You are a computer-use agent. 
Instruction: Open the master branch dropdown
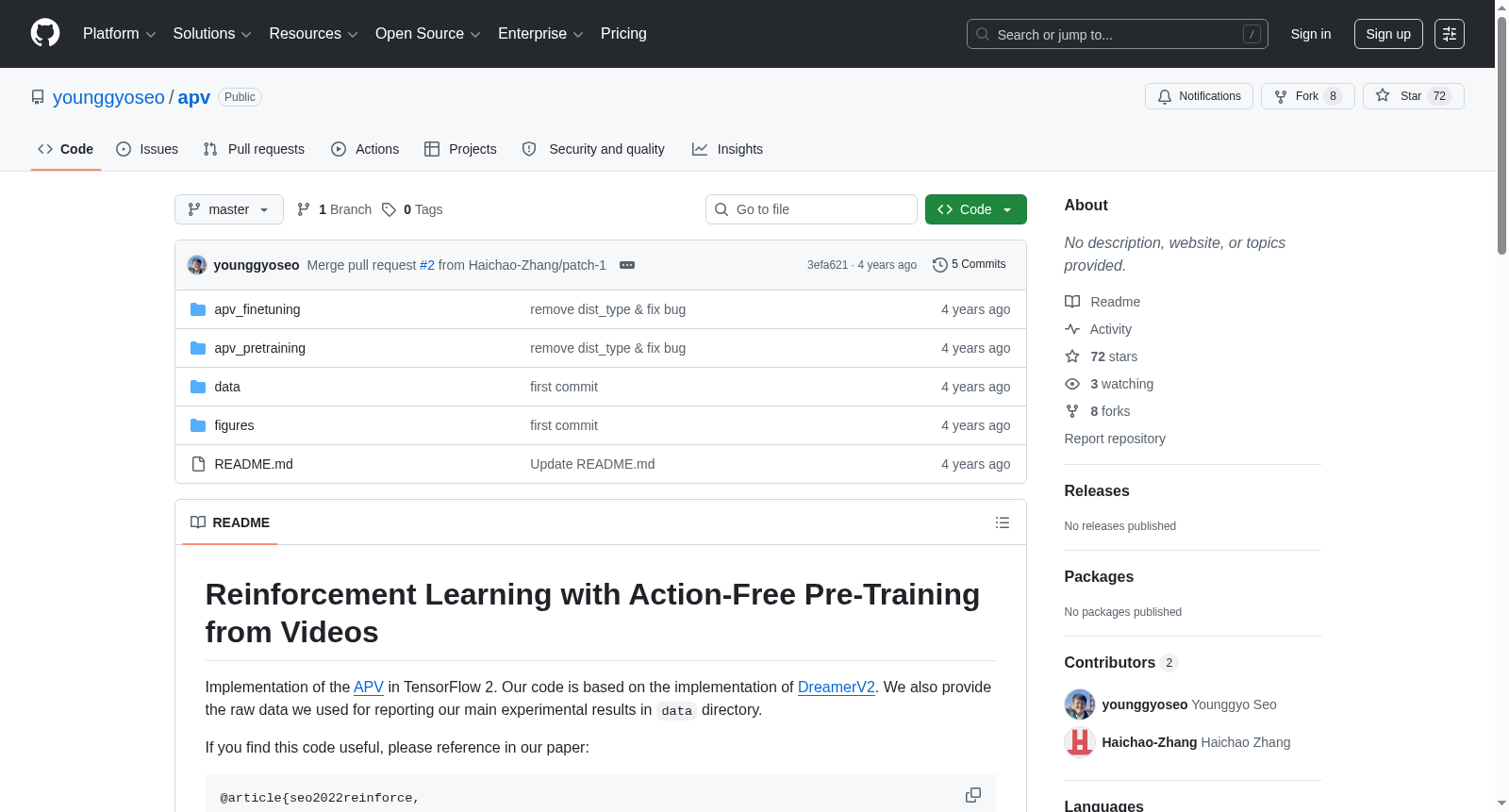[x=229, y=209]
